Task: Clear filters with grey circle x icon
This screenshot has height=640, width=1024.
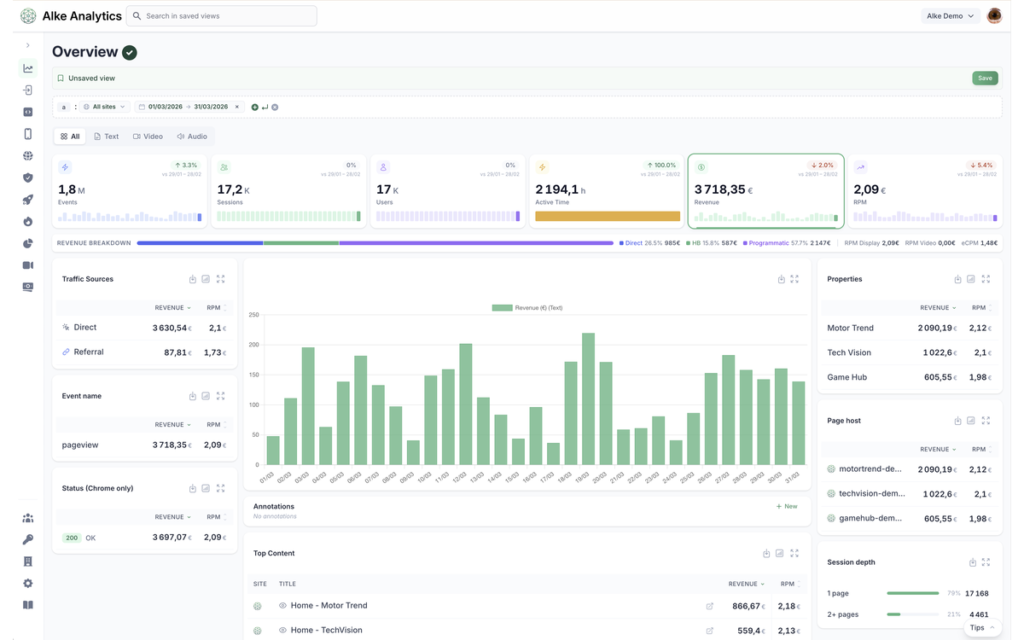Action: point(275,107)
